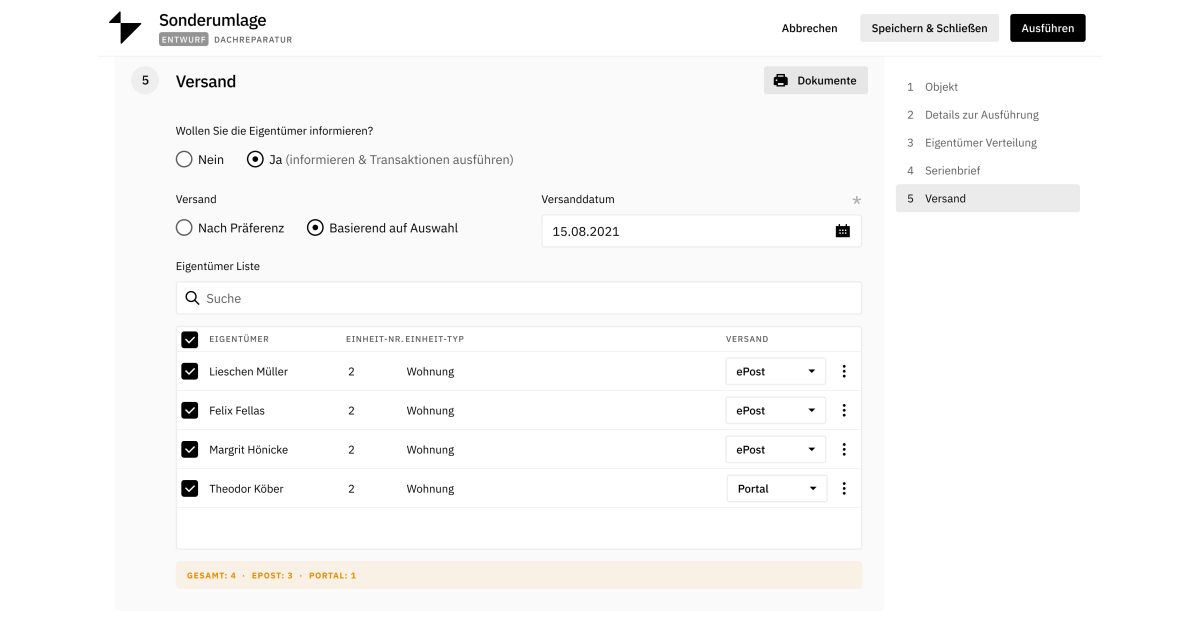Click the EPOST: 3 summary text

click(x=273, y=575)
